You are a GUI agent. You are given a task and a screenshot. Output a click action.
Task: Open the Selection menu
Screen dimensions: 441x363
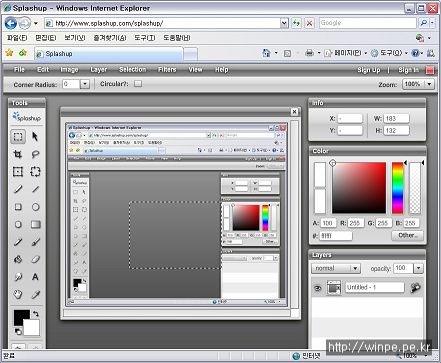[133, 70]
